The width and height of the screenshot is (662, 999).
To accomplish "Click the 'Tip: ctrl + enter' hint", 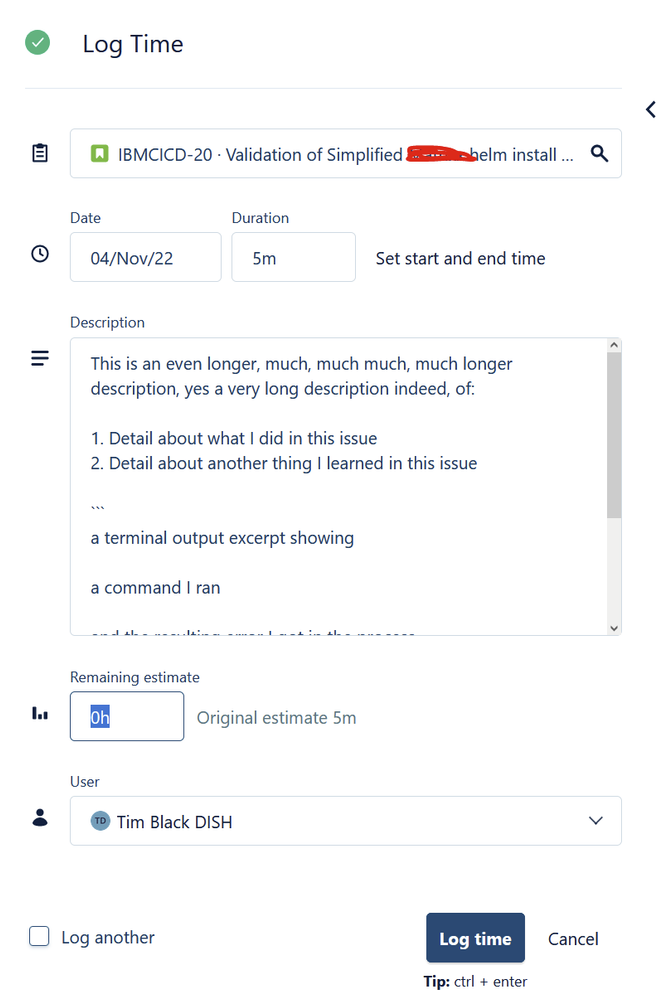I will (x=475, y=982).
